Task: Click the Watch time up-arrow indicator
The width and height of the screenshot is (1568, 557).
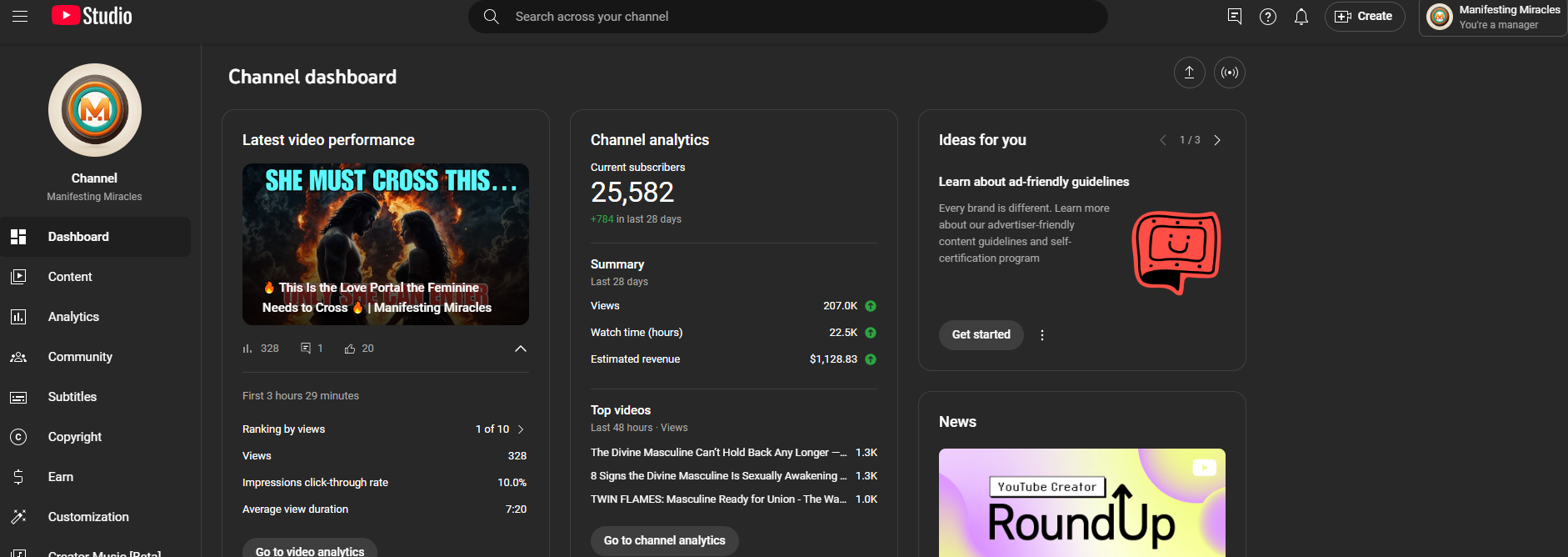Action: 871,333
